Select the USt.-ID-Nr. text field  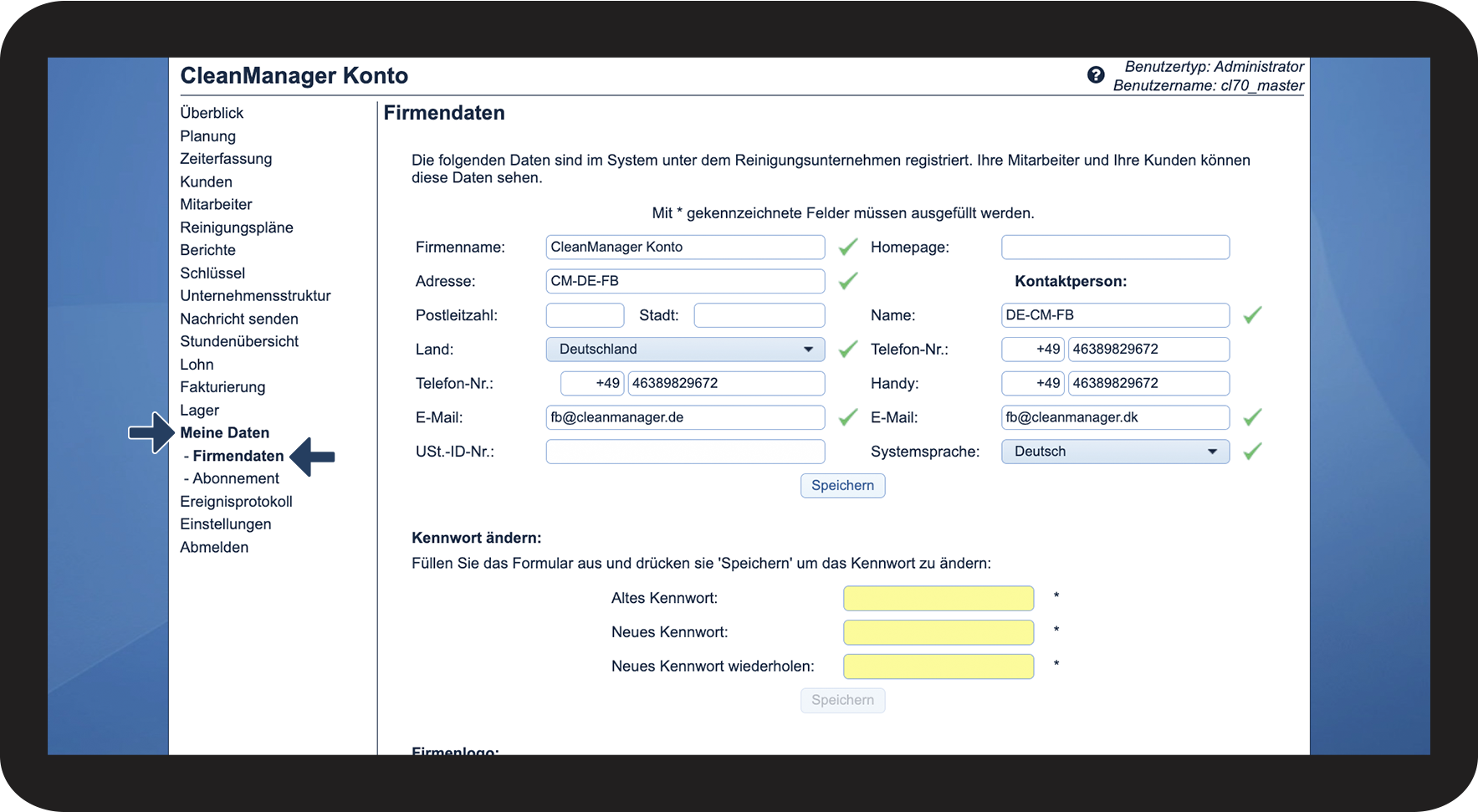(685, 452)
